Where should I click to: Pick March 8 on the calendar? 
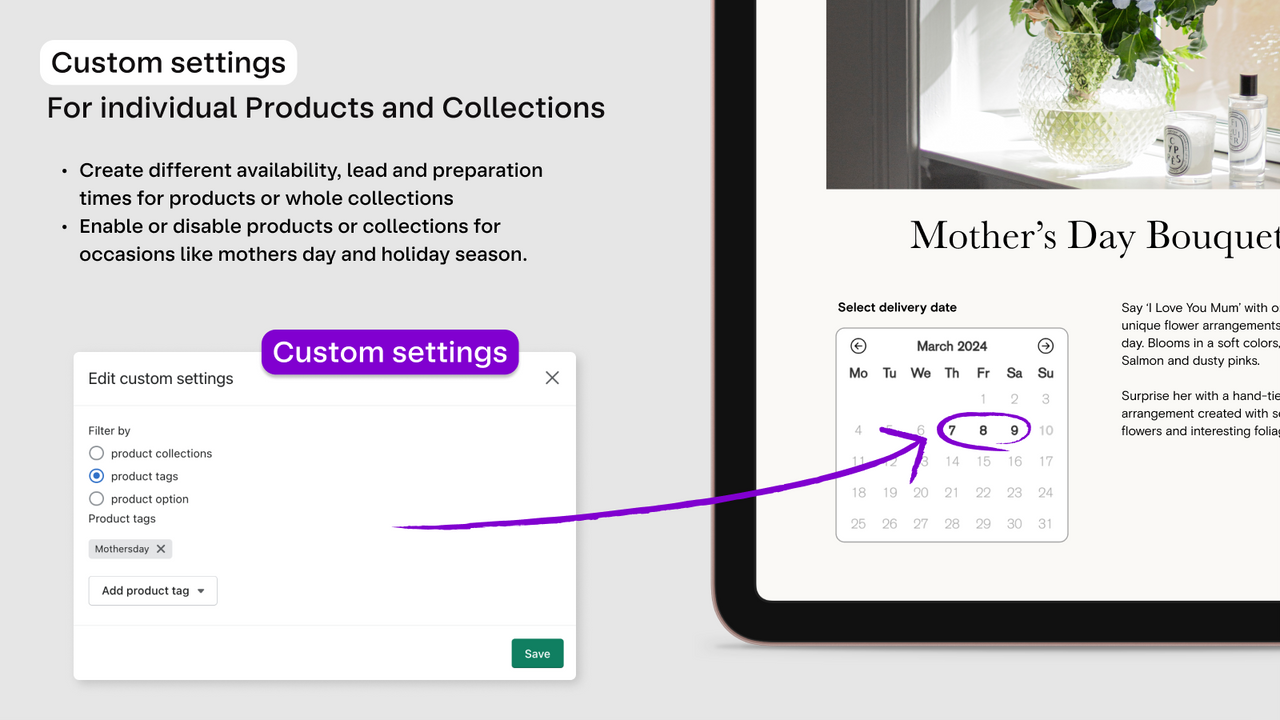point(983,430)
